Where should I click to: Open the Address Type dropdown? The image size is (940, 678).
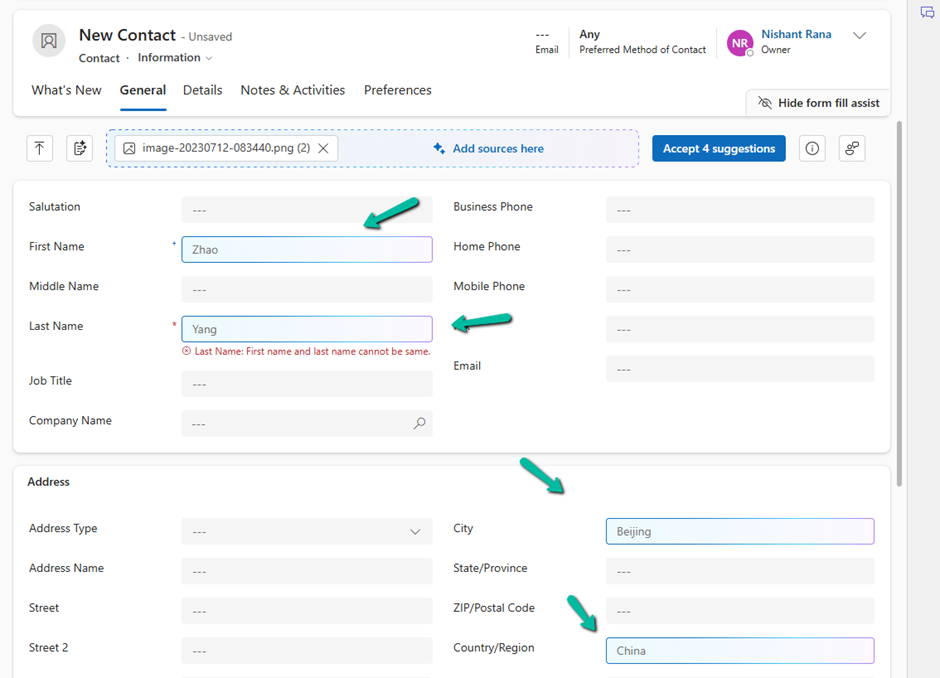click(307, 532)
